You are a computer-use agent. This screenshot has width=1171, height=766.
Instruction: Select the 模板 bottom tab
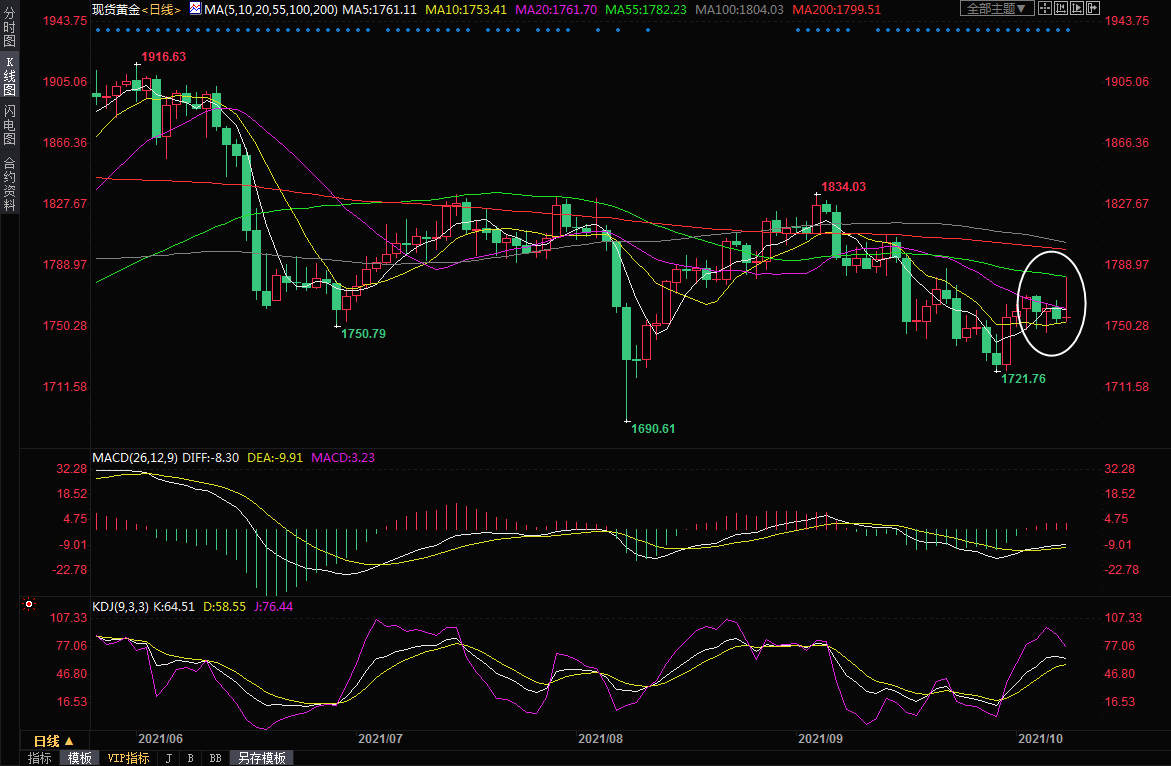[x=79, y=758]
